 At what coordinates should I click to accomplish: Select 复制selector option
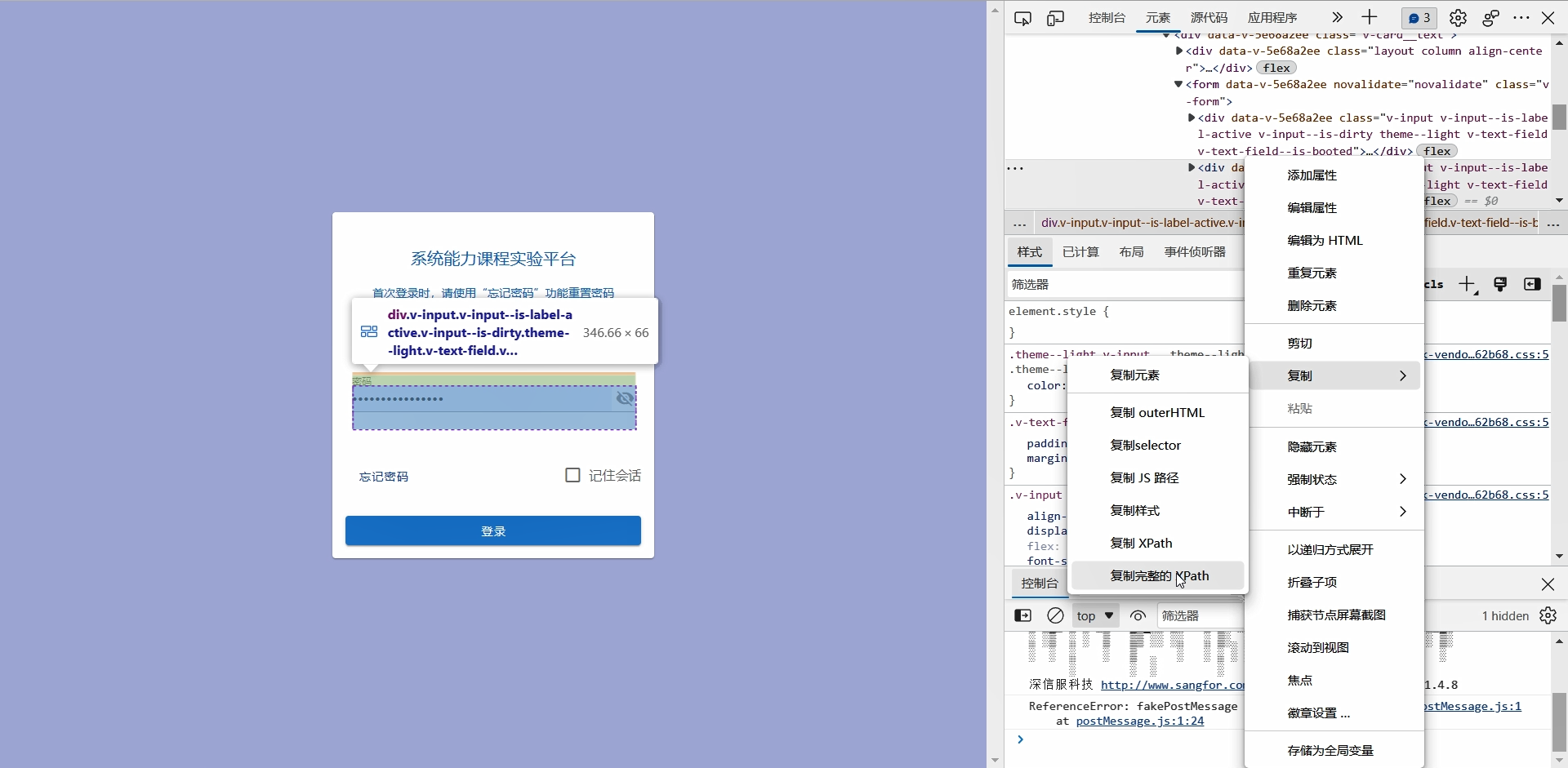[x=1158, y=445]
